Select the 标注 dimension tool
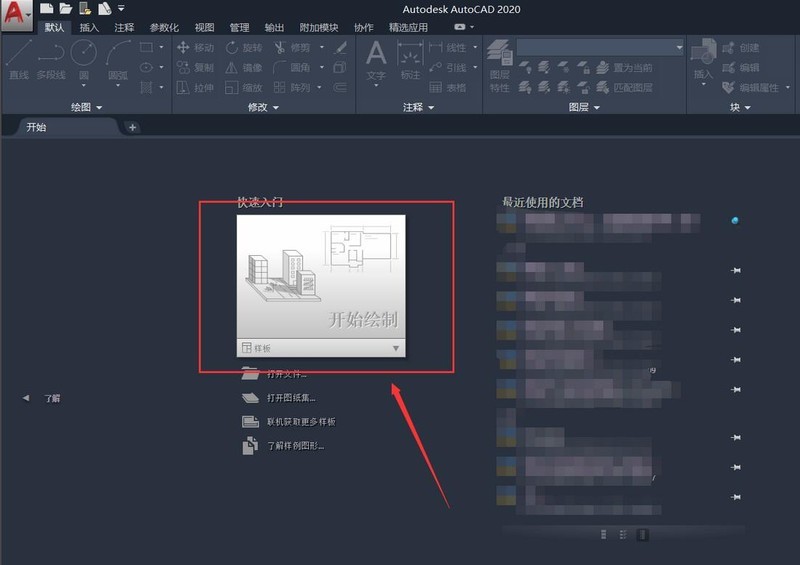The image size is (800, 565). pyautogui.click(x=410, y=61)
